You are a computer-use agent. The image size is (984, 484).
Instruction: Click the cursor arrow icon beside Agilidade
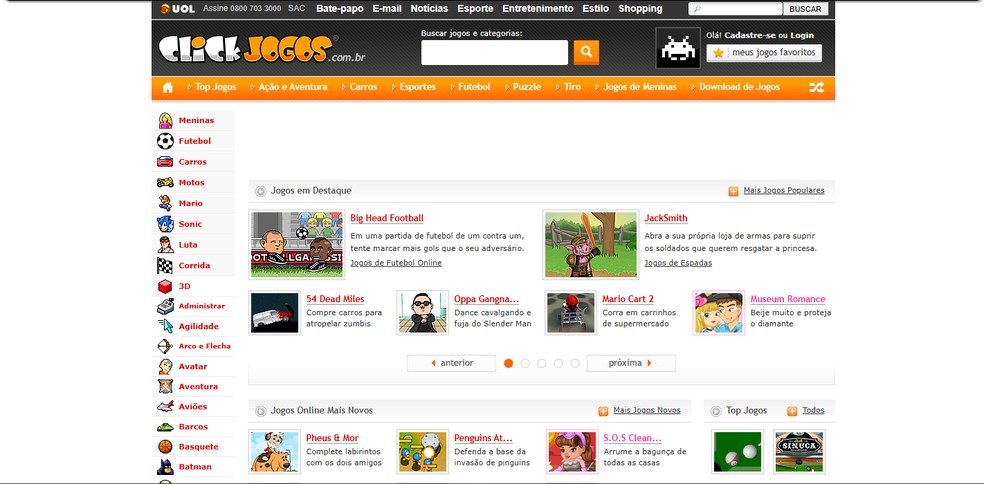[165, 326]
